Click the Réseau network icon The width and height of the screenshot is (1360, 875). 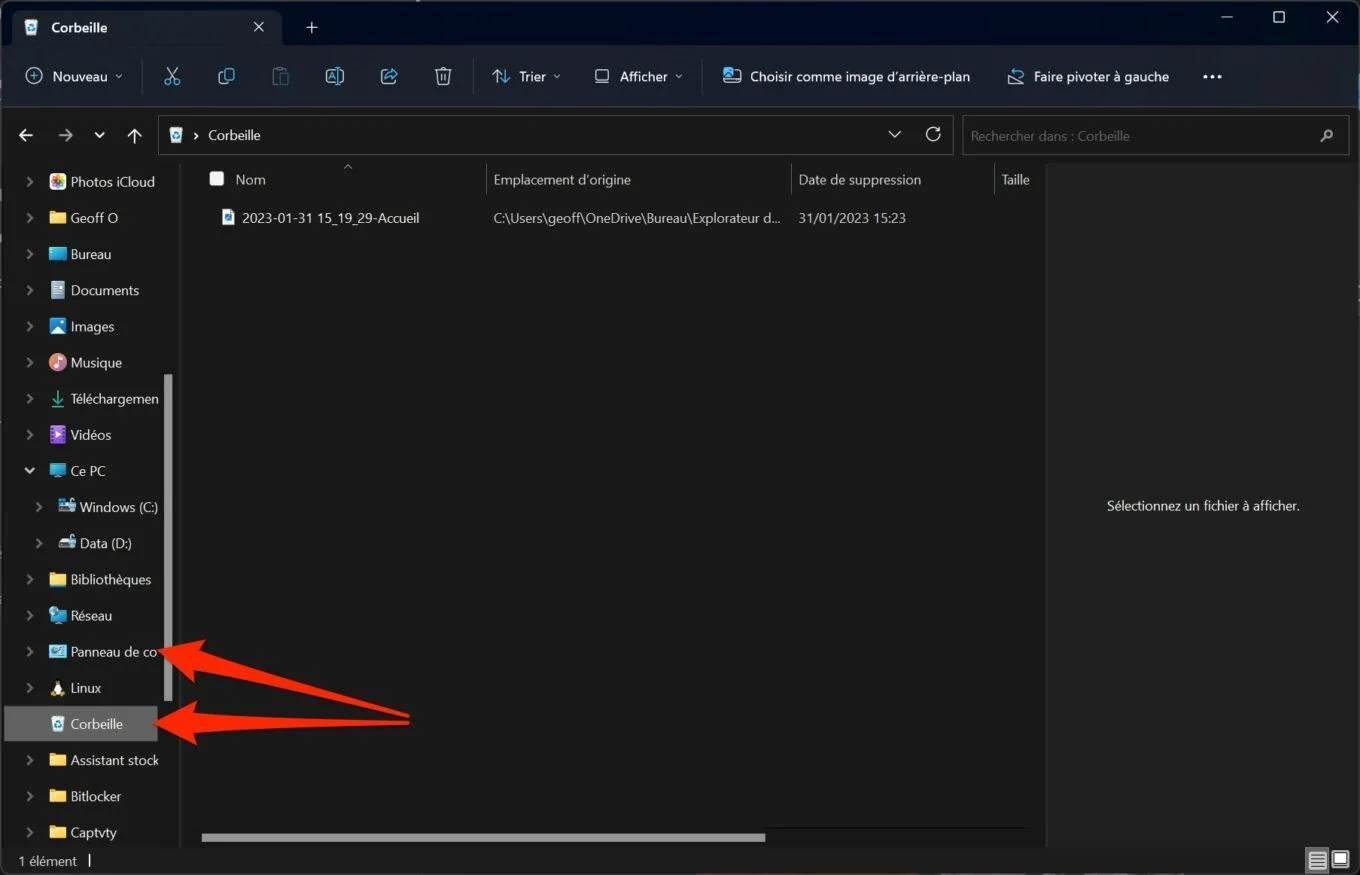tap(58, 616)
